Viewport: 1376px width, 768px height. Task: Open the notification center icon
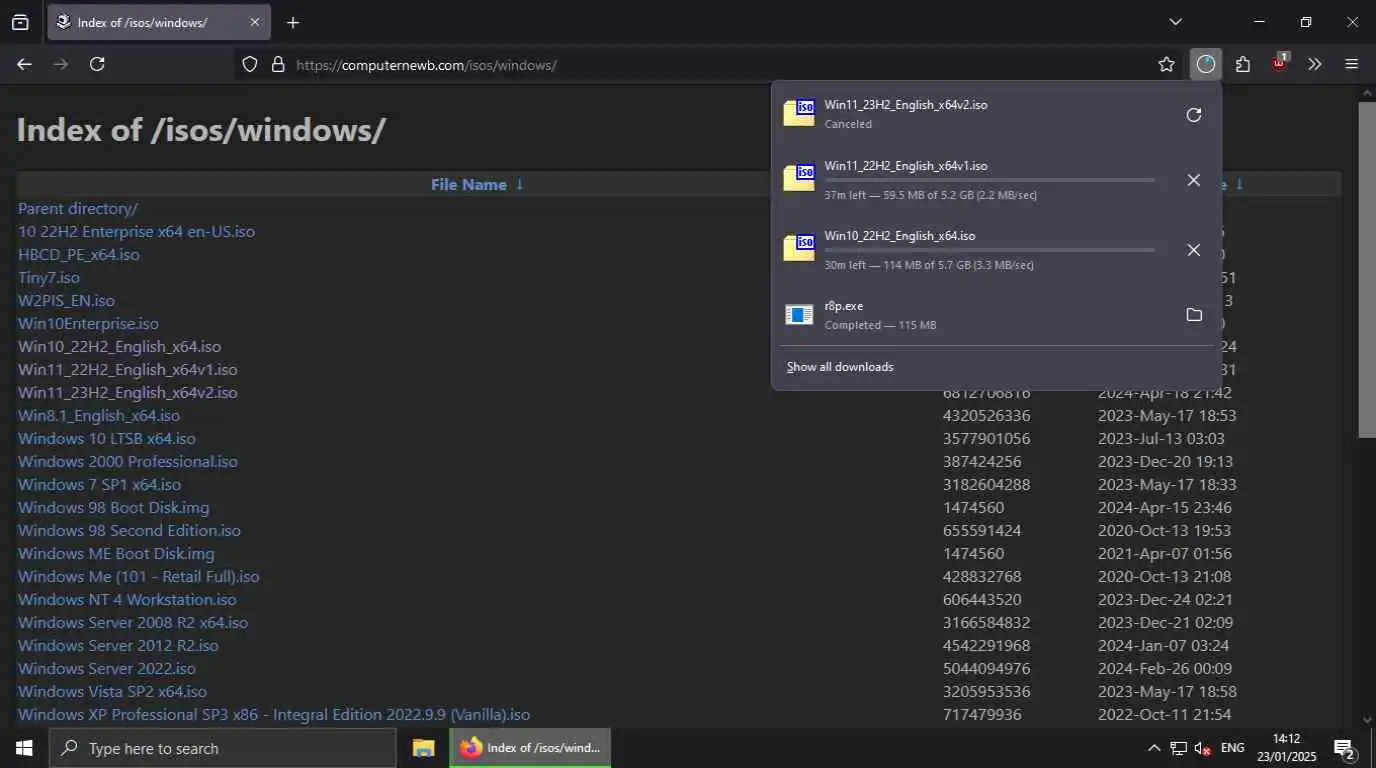click(x=1344, y=749)
